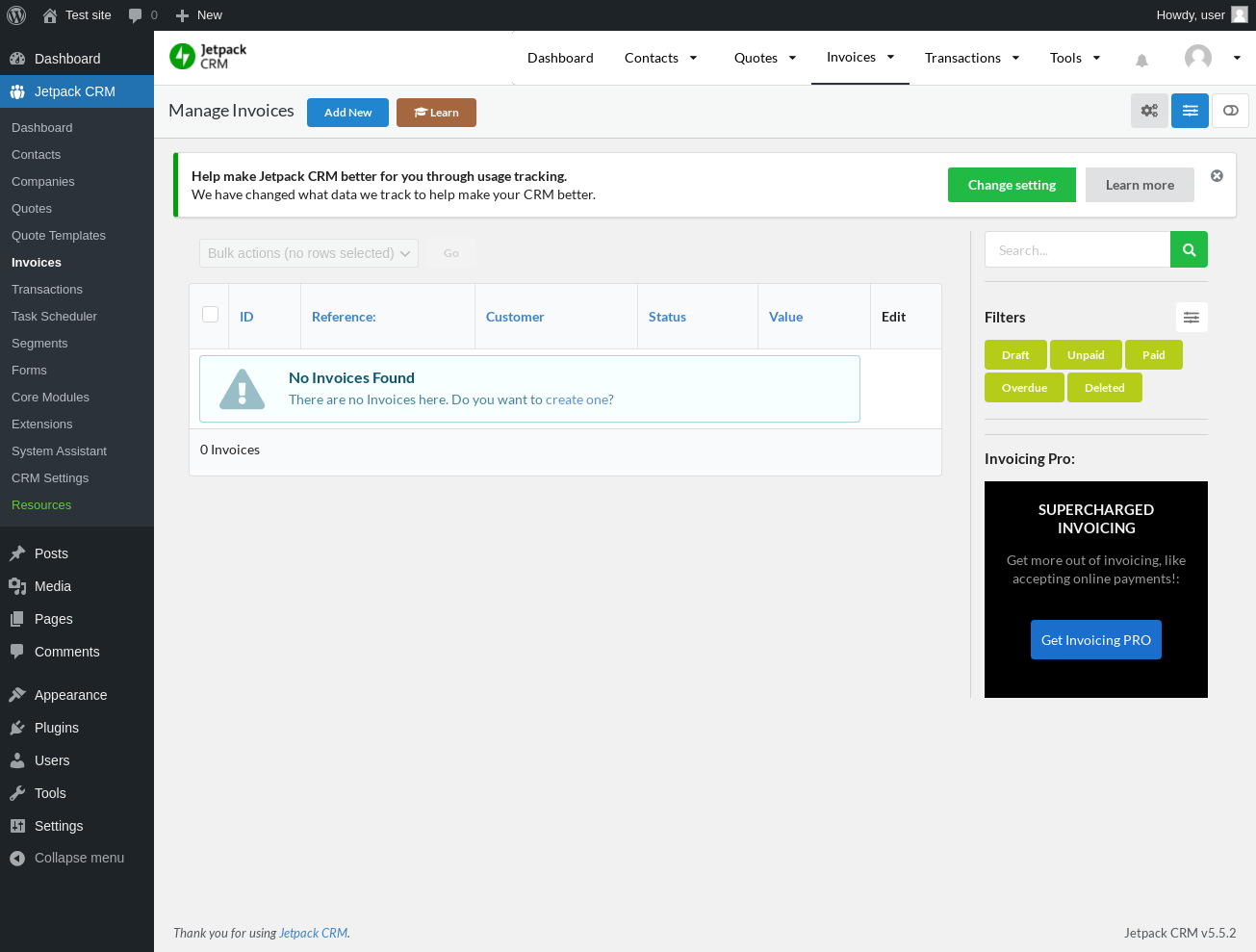Toggle the Paid filter

point(1154,355)
